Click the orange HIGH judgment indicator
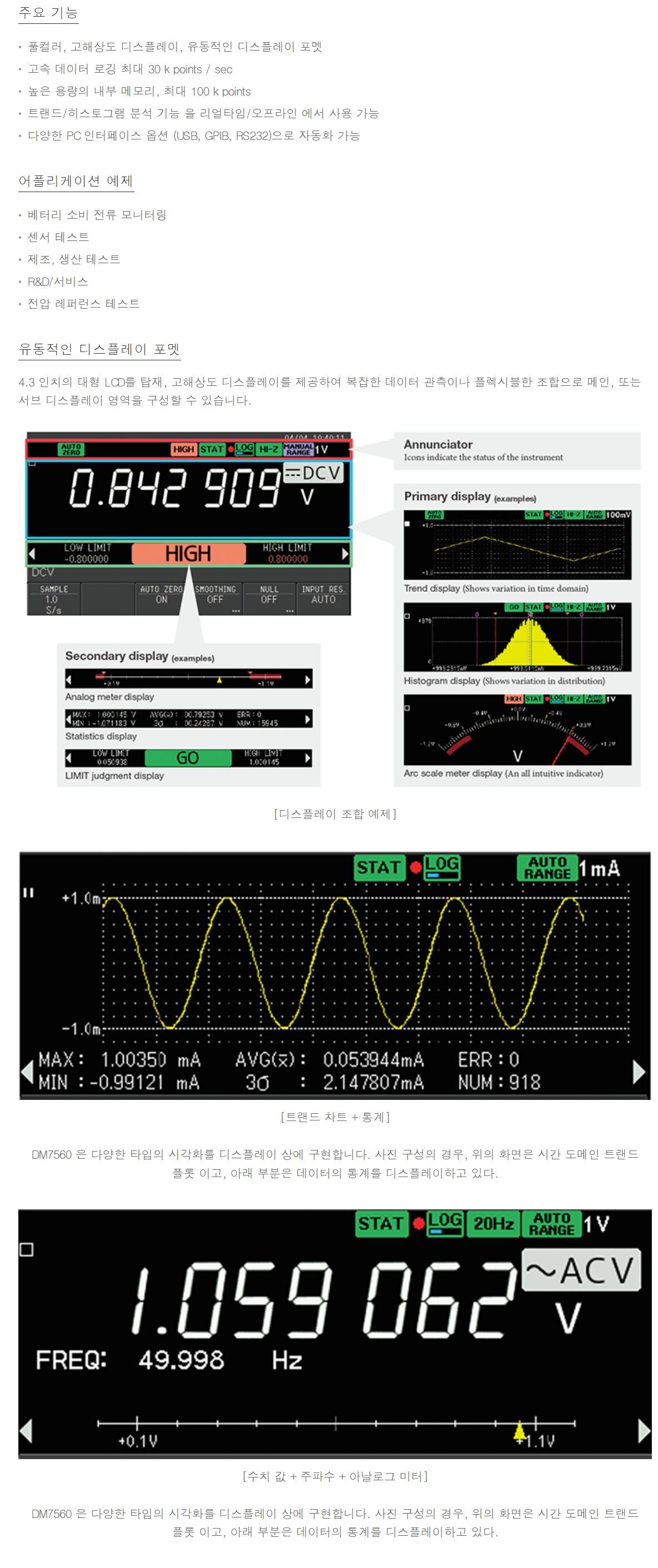 (x=189, y=554)
